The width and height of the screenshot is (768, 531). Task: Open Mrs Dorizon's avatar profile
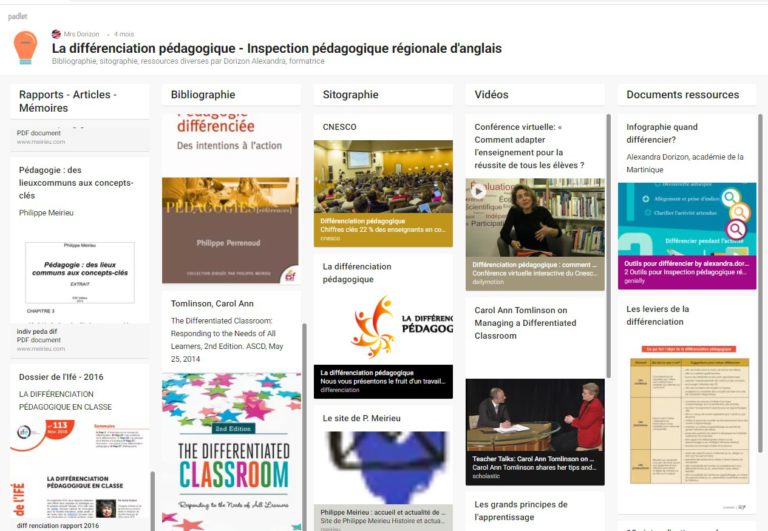coord(56,34)
